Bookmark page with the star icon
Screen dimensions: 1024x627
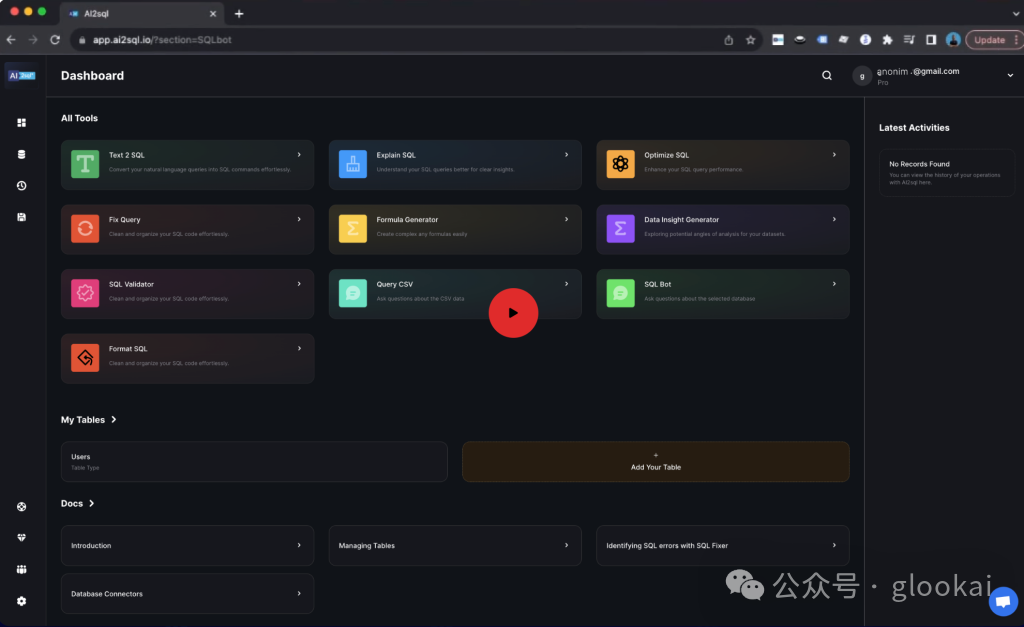point(750,40)
